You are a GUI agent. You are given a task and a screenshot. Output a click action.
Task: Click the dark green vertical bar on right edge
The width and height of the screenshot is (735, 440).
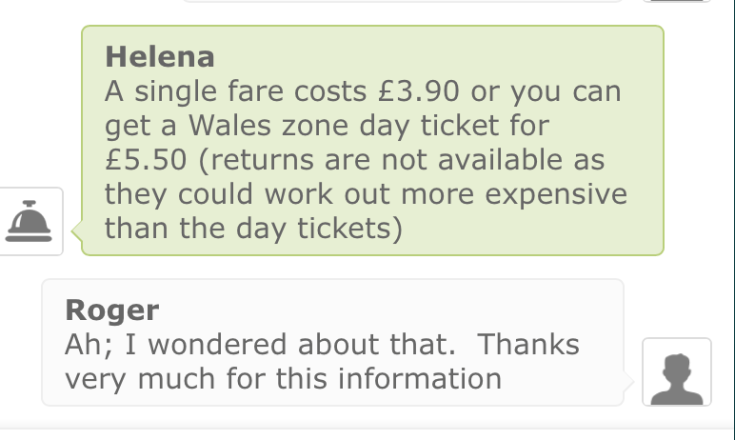coord(730,200)
